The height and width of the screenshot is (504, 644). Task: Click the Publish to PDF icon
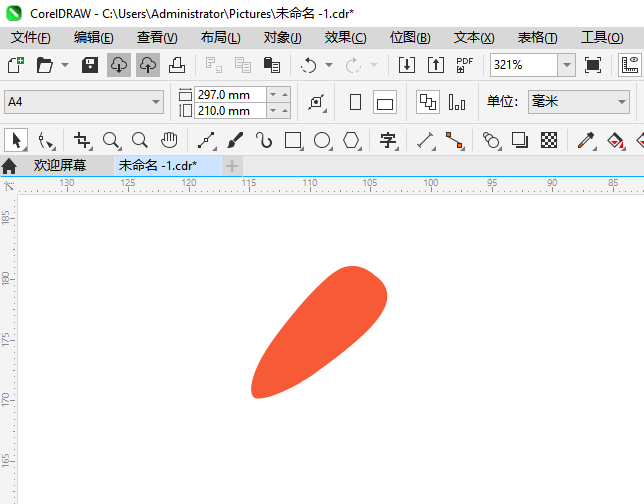[465, 65]
